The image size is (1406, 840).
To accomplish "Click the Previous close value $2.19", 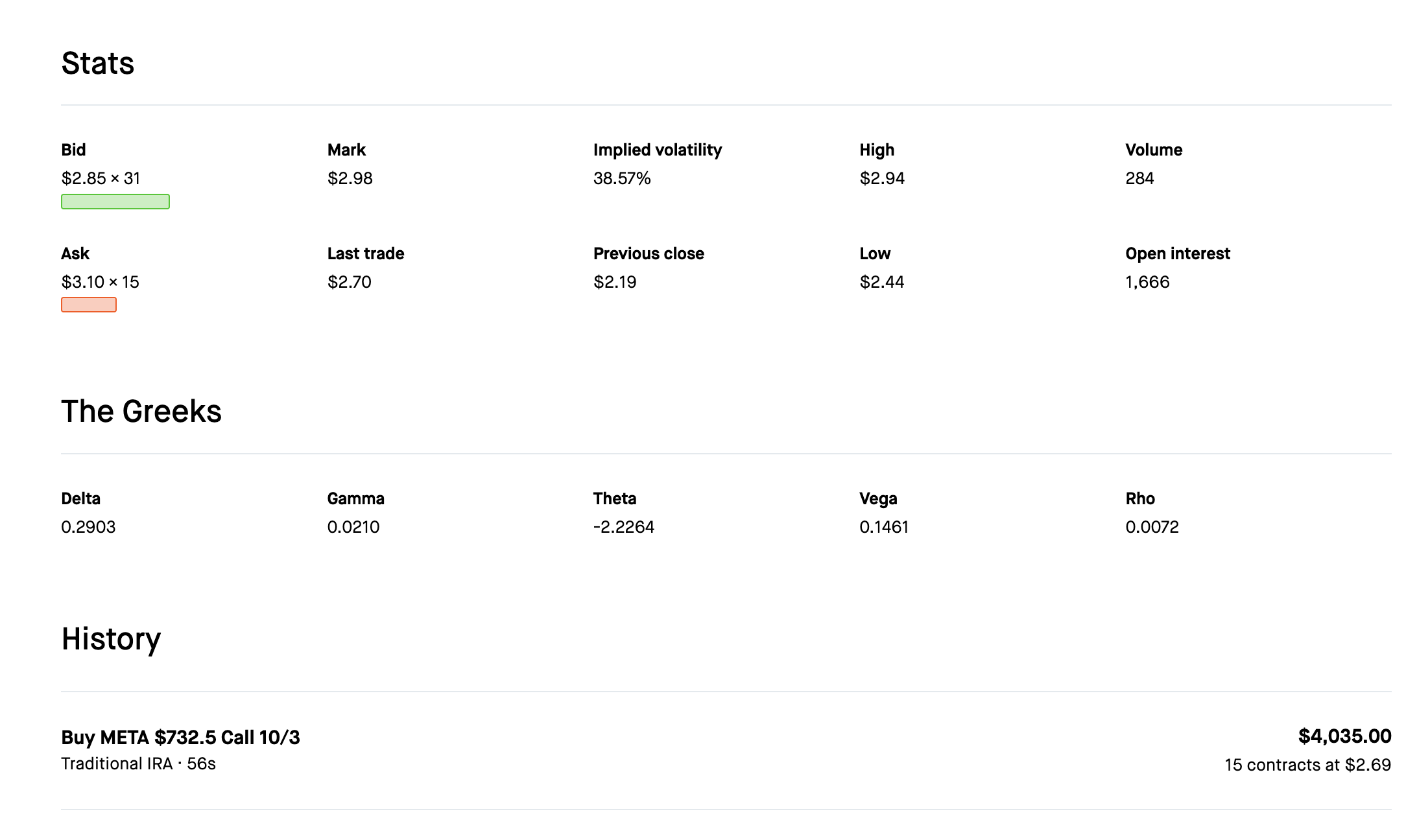I will pos(614,282).
